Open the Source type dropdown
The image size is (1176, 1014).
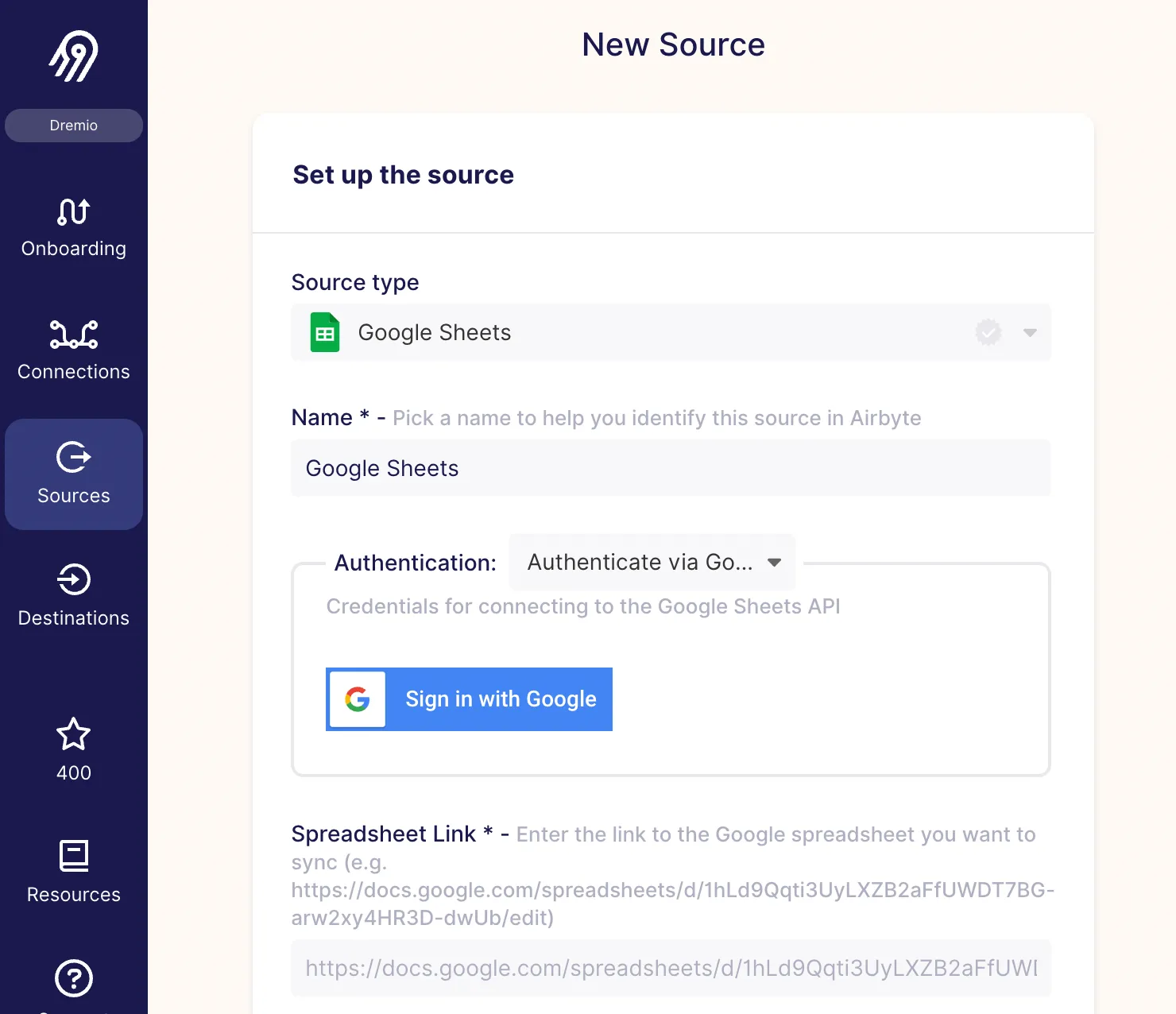tap(671, 332)
